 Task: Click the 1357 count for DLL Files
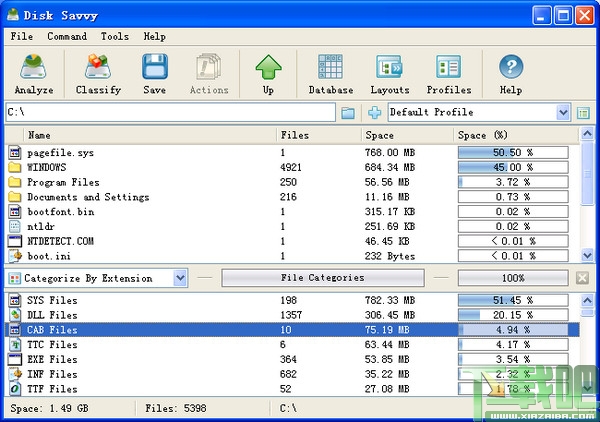[x=291, y=315]
